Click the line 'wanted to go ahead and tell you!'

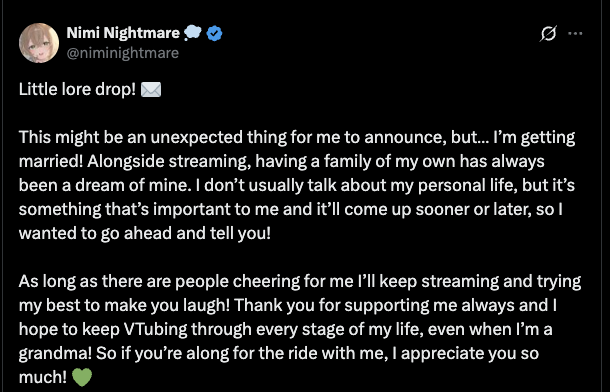click(x=144, y=234)
